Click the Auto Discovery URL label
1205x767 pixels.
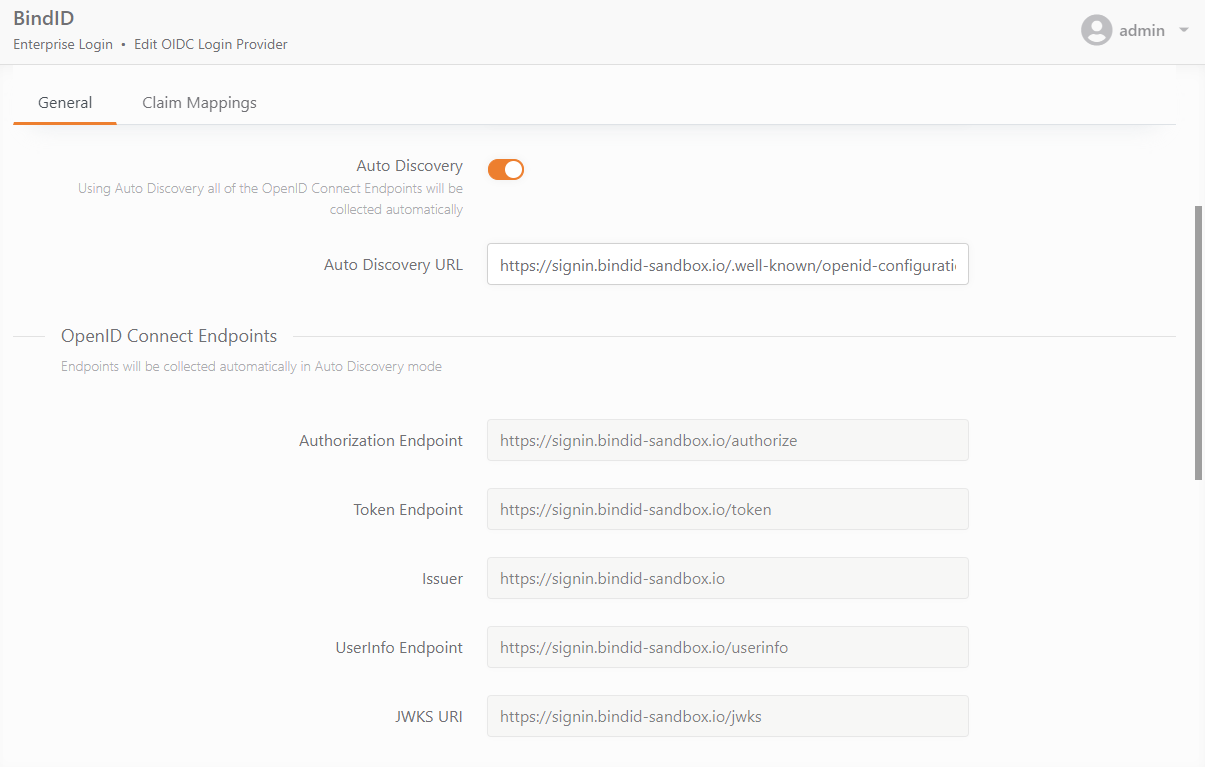394,265
